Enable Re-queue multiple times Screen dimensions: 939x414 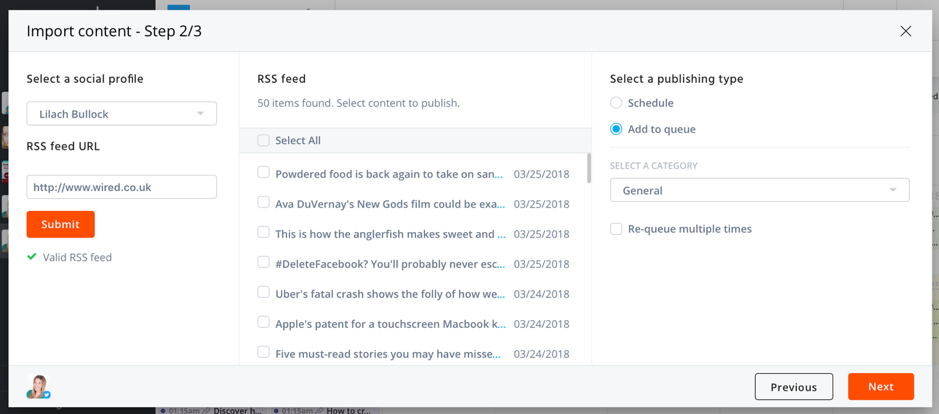coord(616,229)
